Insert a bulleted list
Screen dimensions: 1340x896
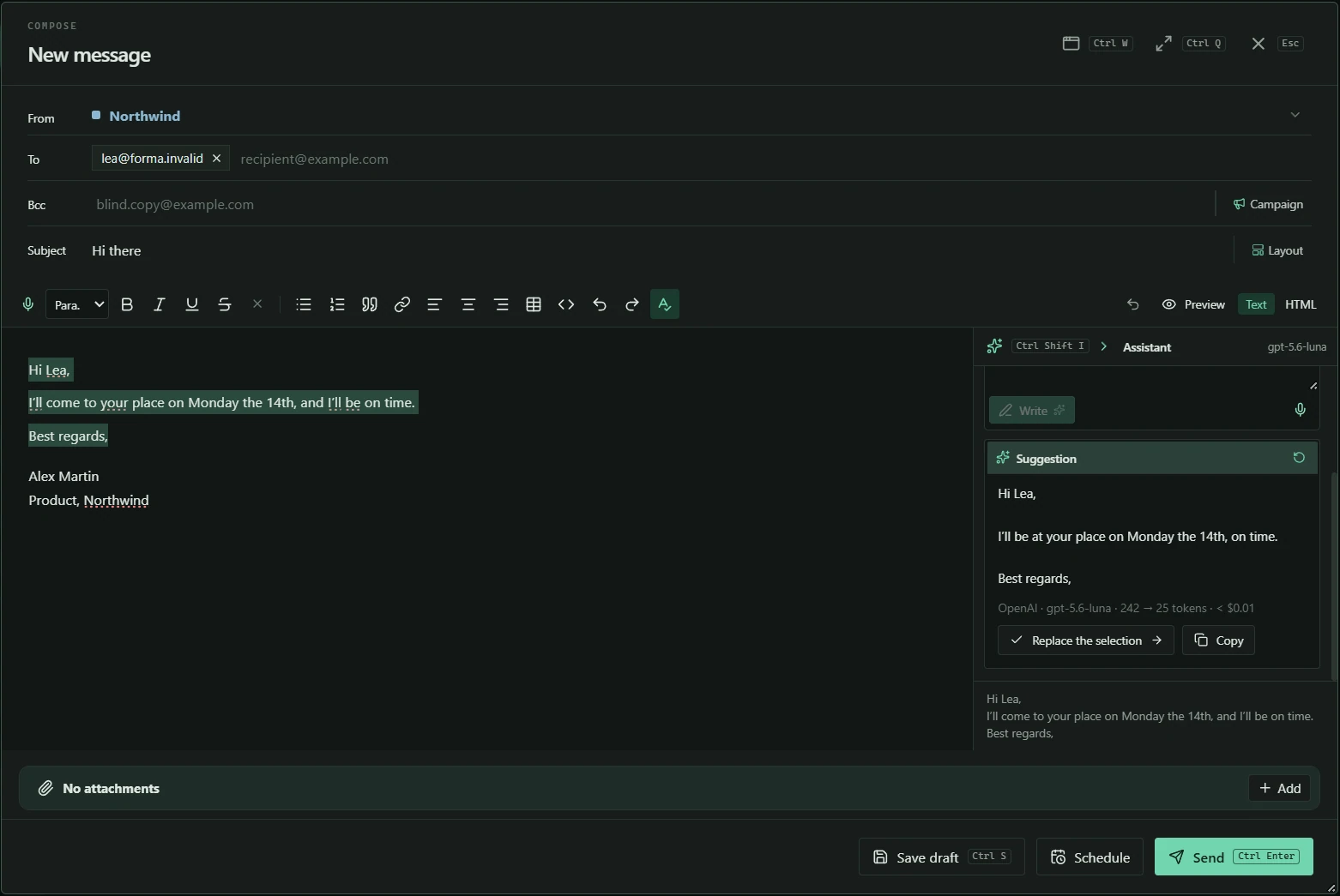coord(304,304)
